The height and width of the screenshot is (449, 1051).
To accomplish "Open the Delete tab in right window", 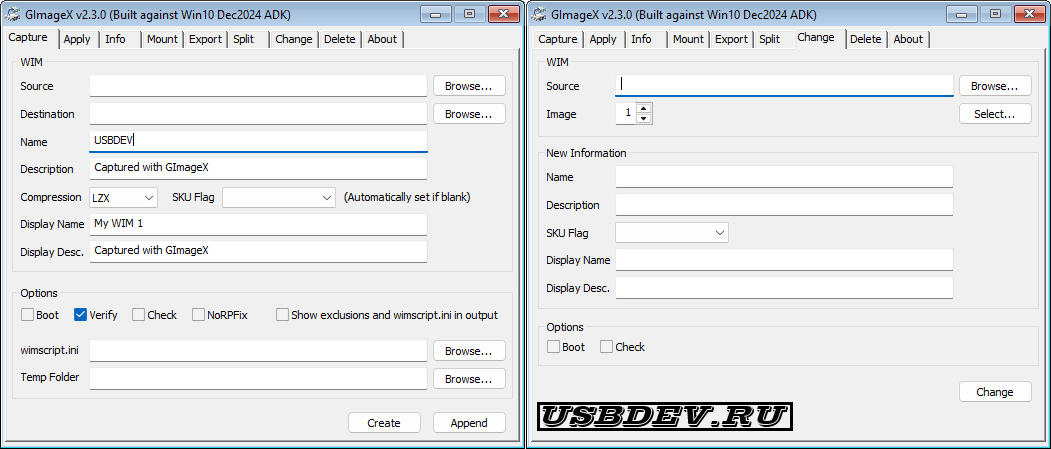I will coord(865,40).
